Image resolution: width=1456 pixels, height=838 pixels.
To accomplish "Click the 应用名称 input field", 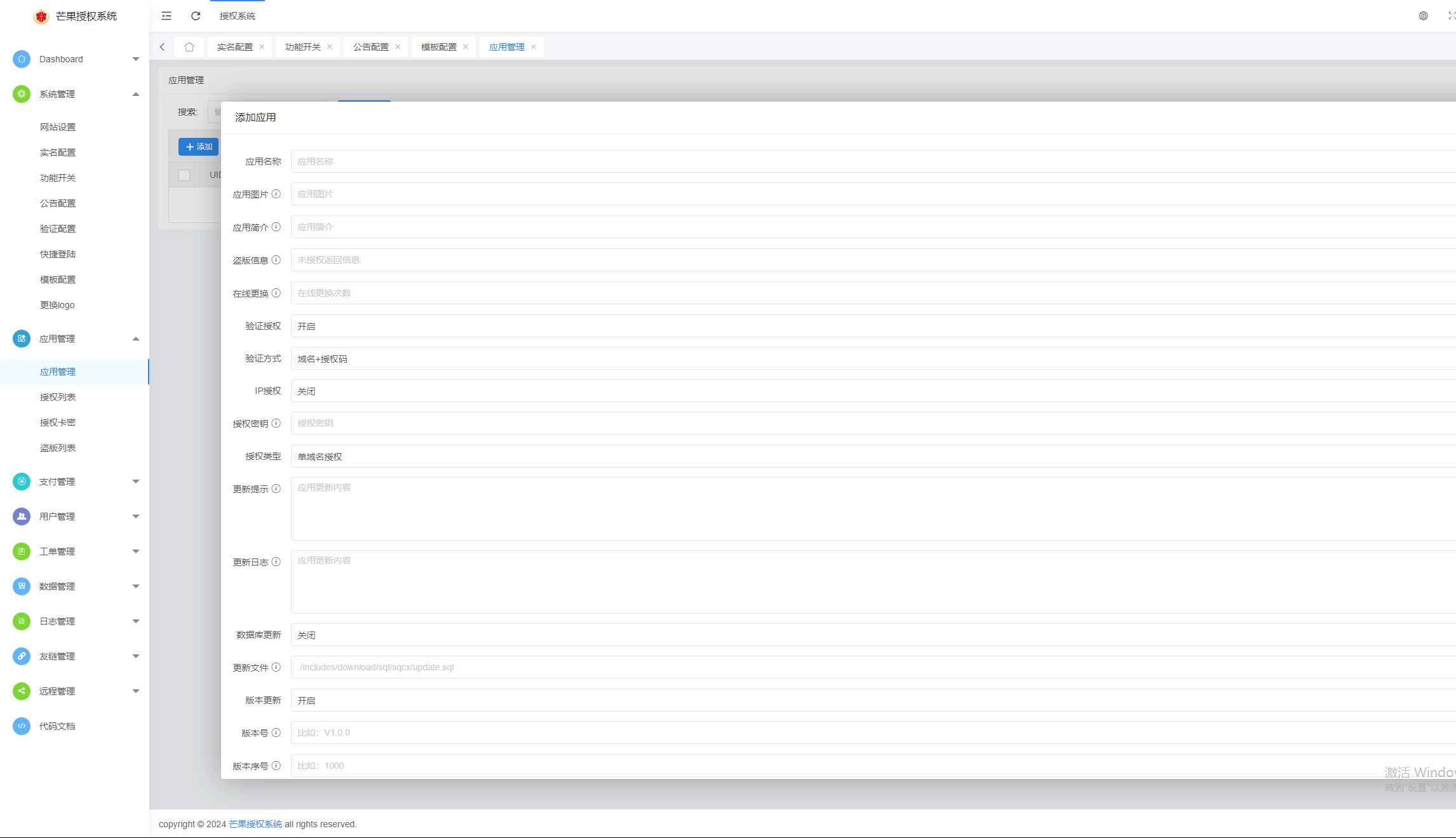I will pos(870,161).
